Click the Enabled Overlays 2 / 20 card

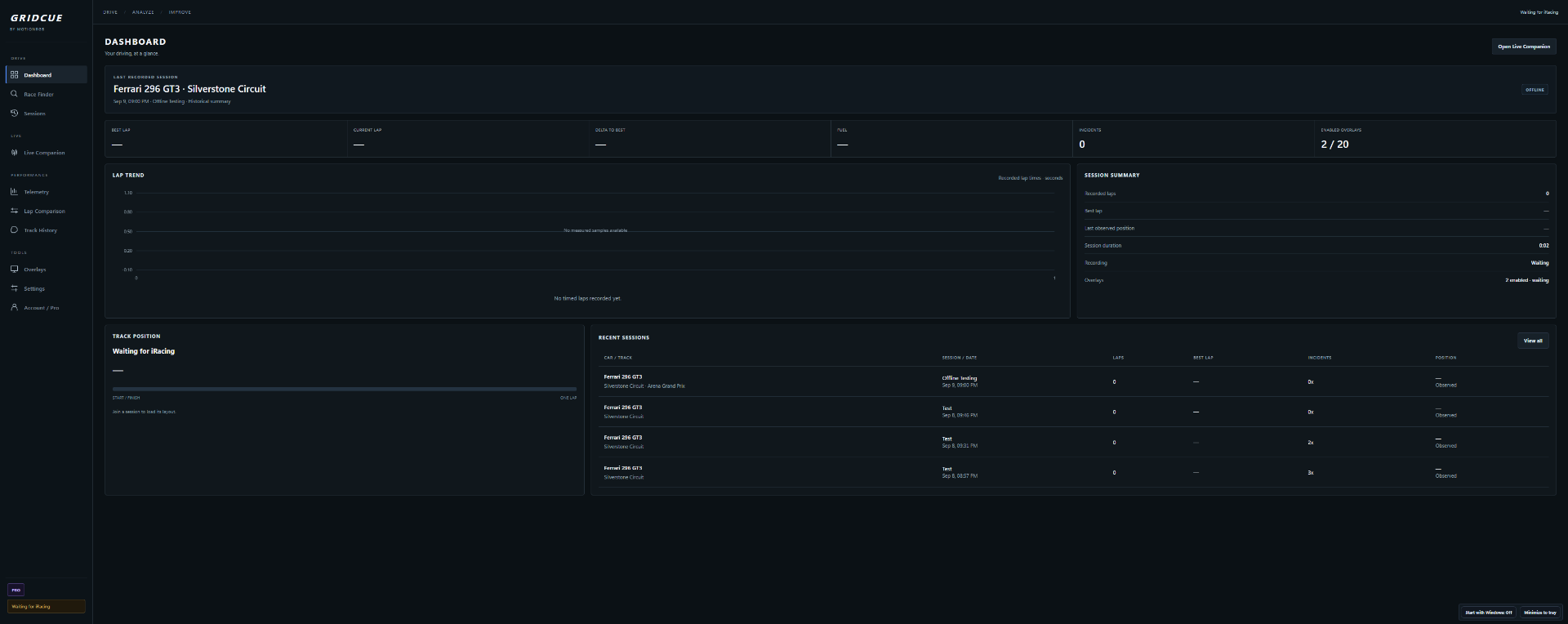point(1434,139)
